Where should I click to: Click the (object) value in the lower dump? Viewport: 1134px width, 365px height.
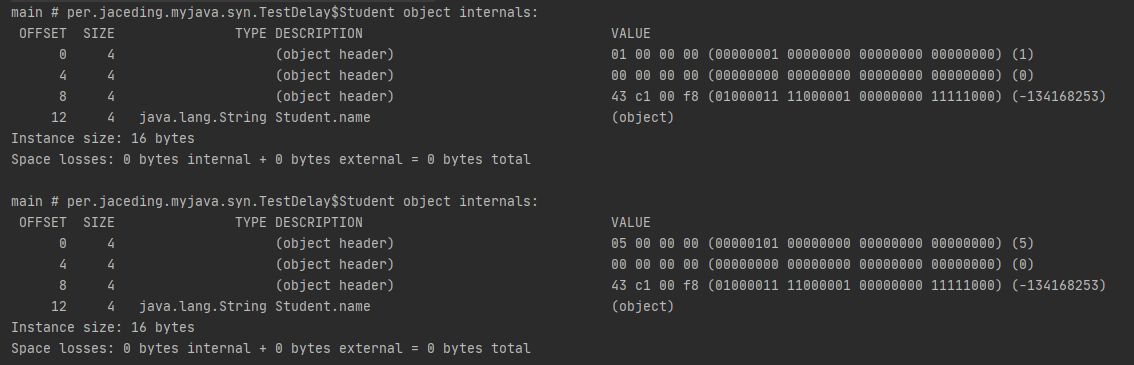click(x=642, y=306)
